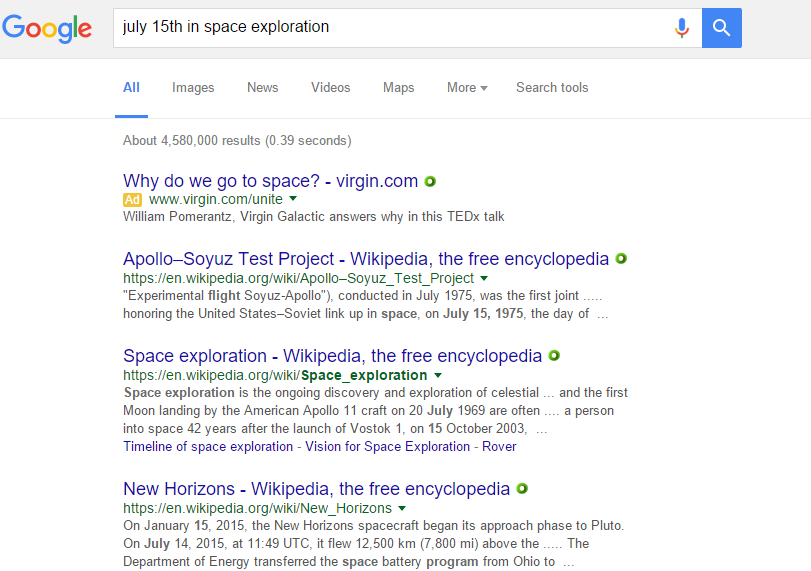Click green circle icon beside virgin.com result
Screen dimensions: 811x571
[x=430, y=182]
